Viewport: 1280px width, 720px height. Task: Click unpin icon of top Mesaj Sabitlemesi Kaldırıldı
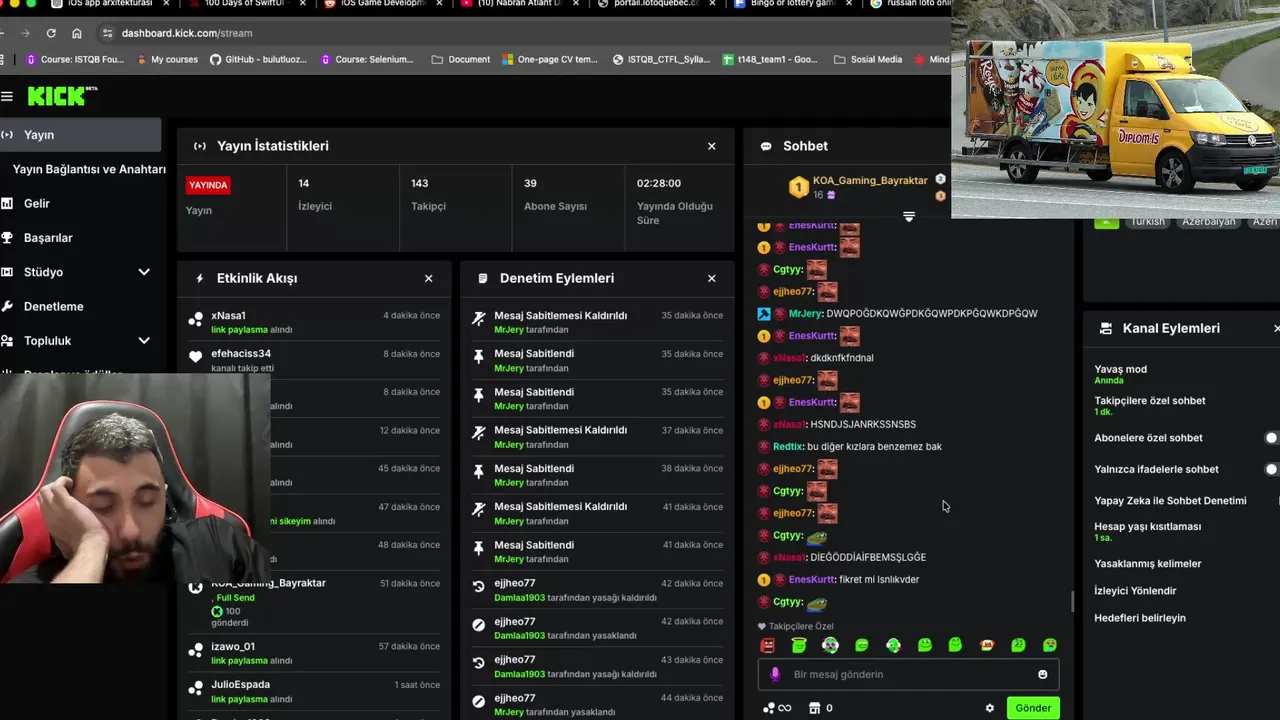pos(478,318)
